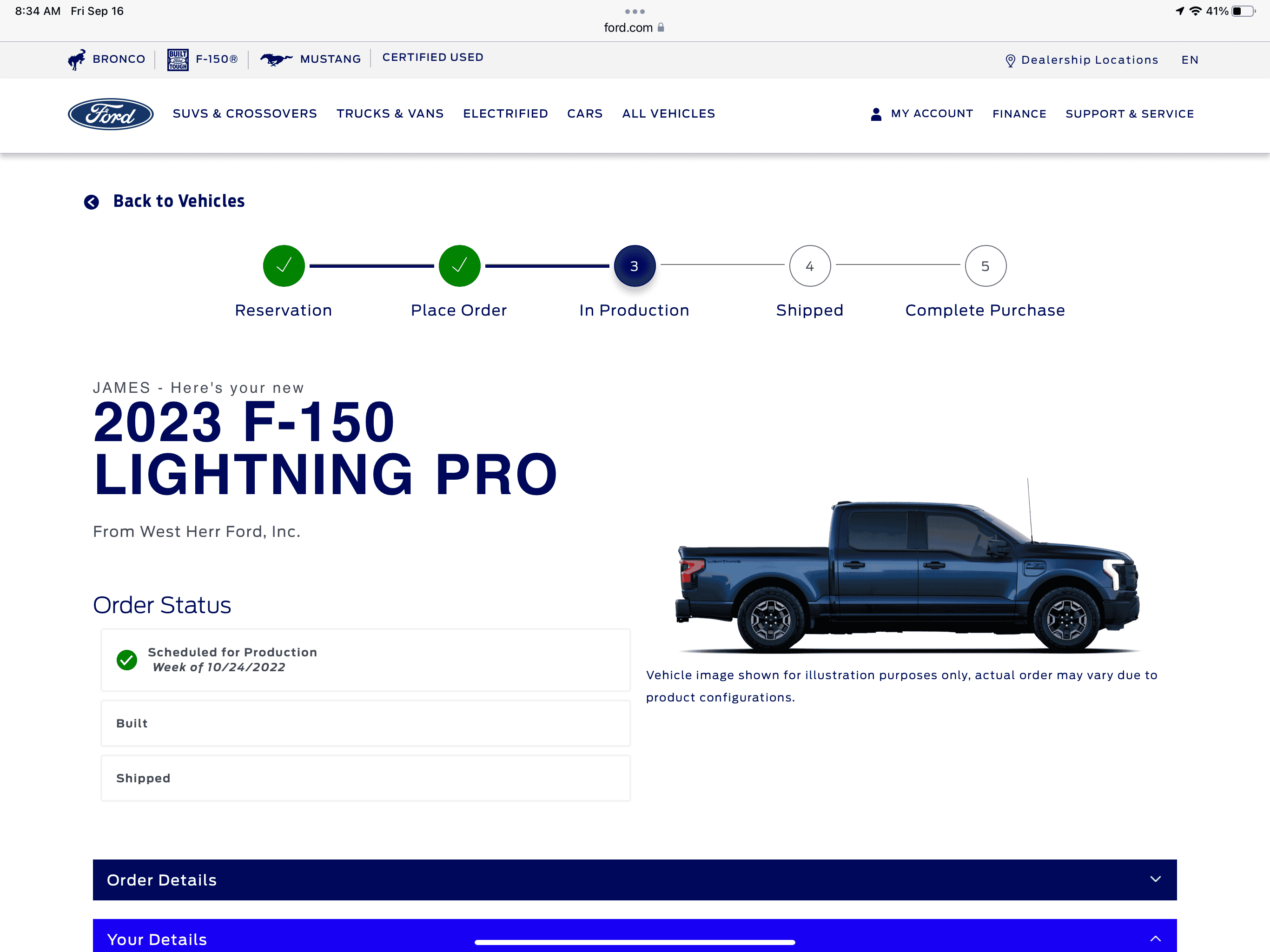Collapse the Your Details section chevron
Viewport: 1270px width, 952px height.
point(1155,938)
